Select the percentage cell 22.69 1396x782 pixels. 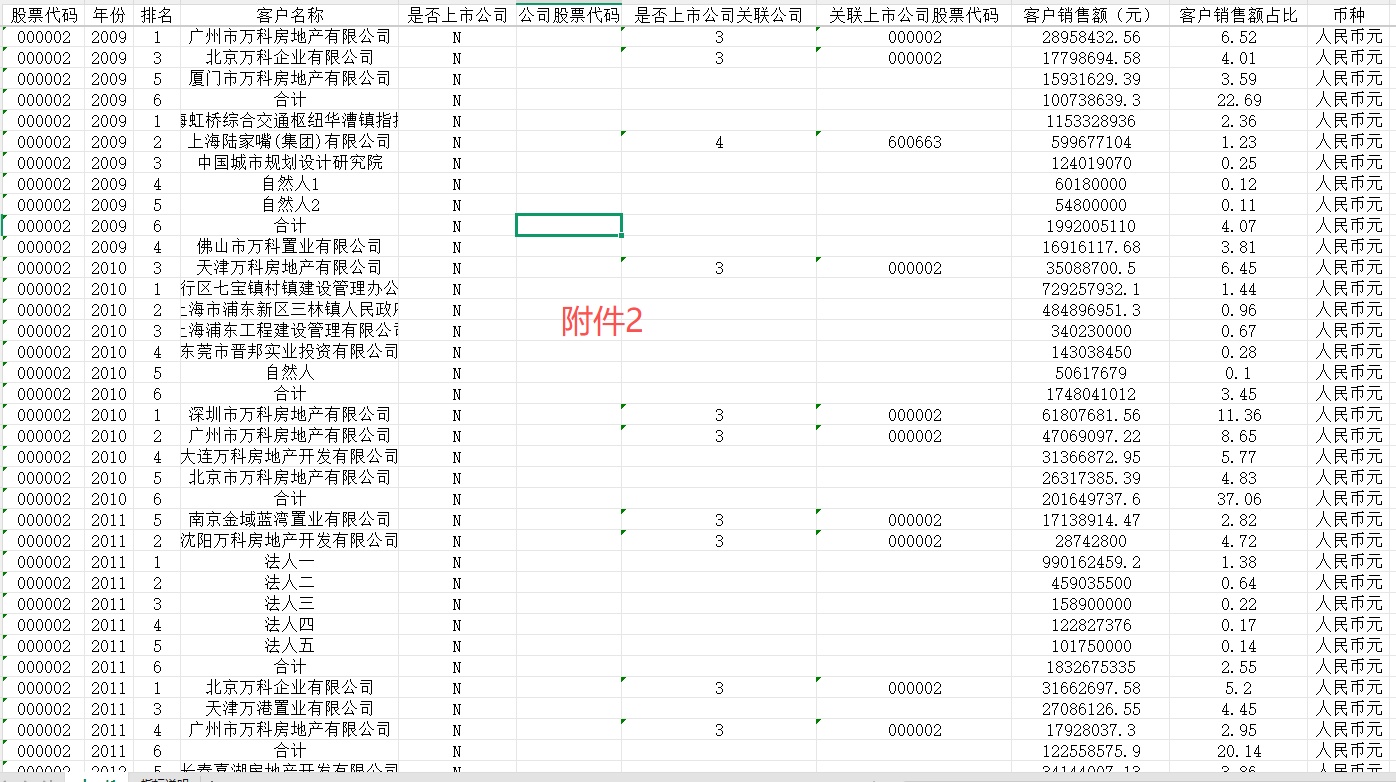(1239, 100)
